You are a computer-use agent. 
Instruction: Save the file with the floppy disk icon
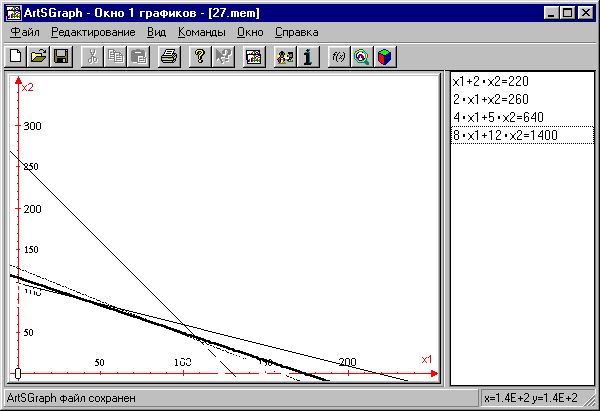(x=60, y=57)
